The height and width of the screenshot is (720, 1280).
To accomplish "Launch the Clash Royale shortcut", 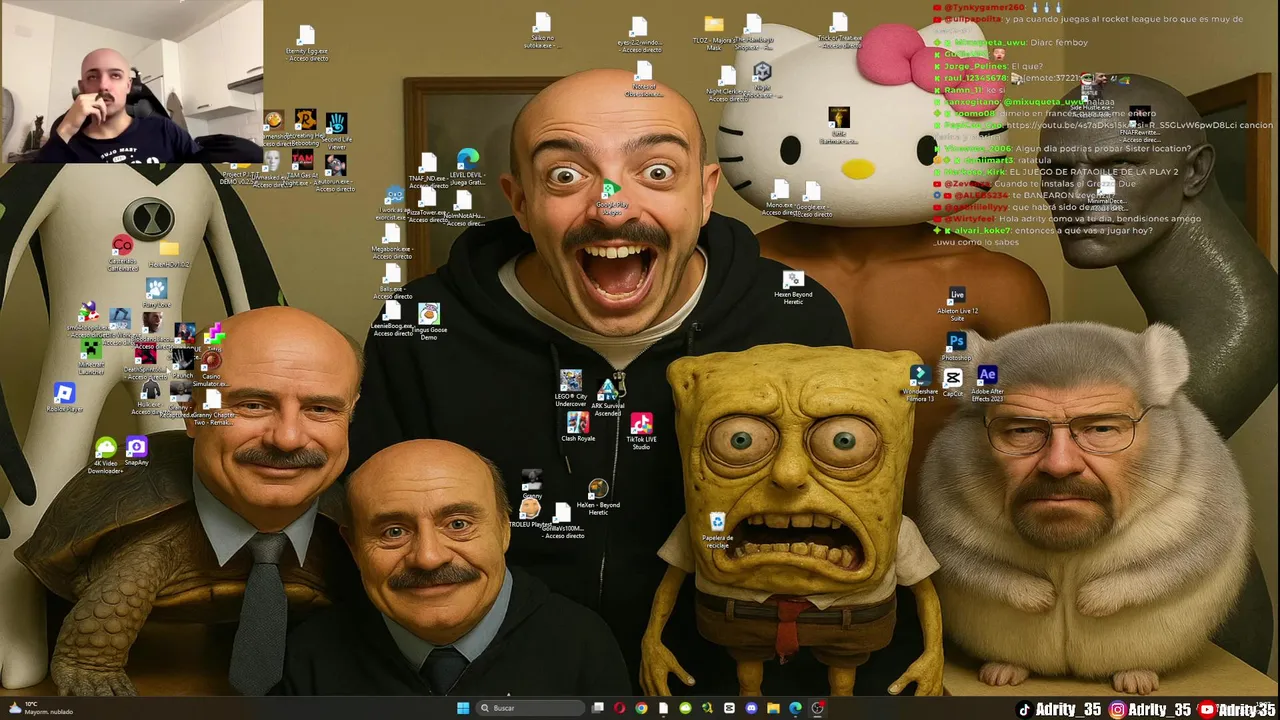I will (x=578, y=427).
